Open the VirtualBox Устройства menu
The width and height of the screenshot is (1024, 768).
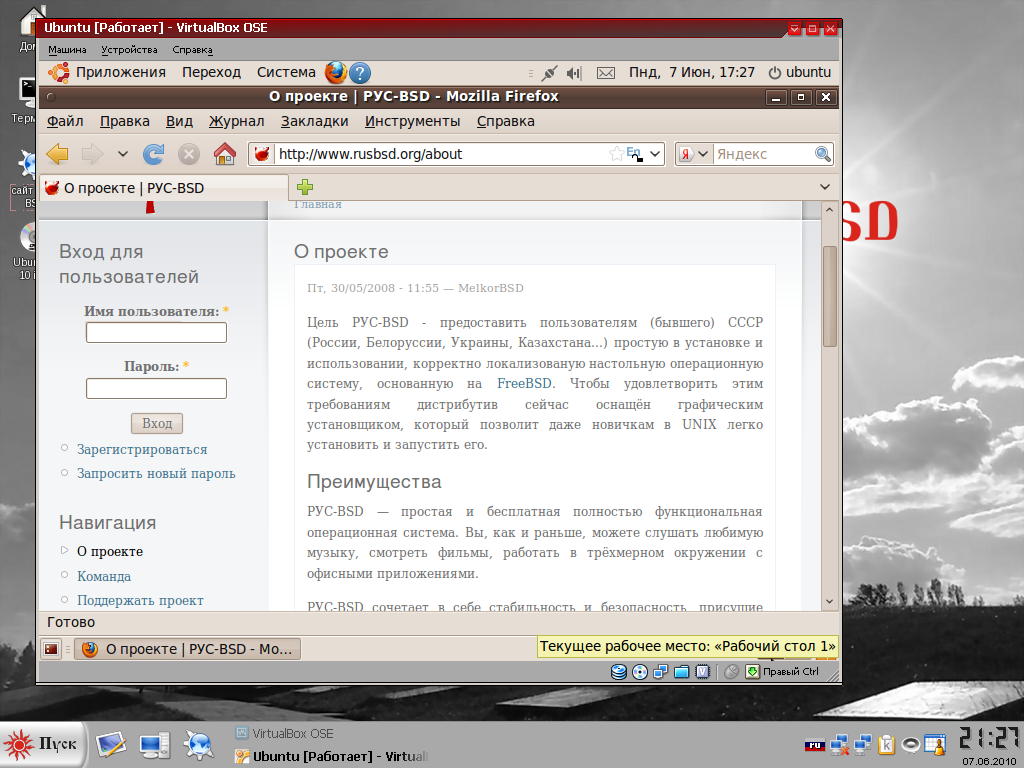[x=129, y=50]
